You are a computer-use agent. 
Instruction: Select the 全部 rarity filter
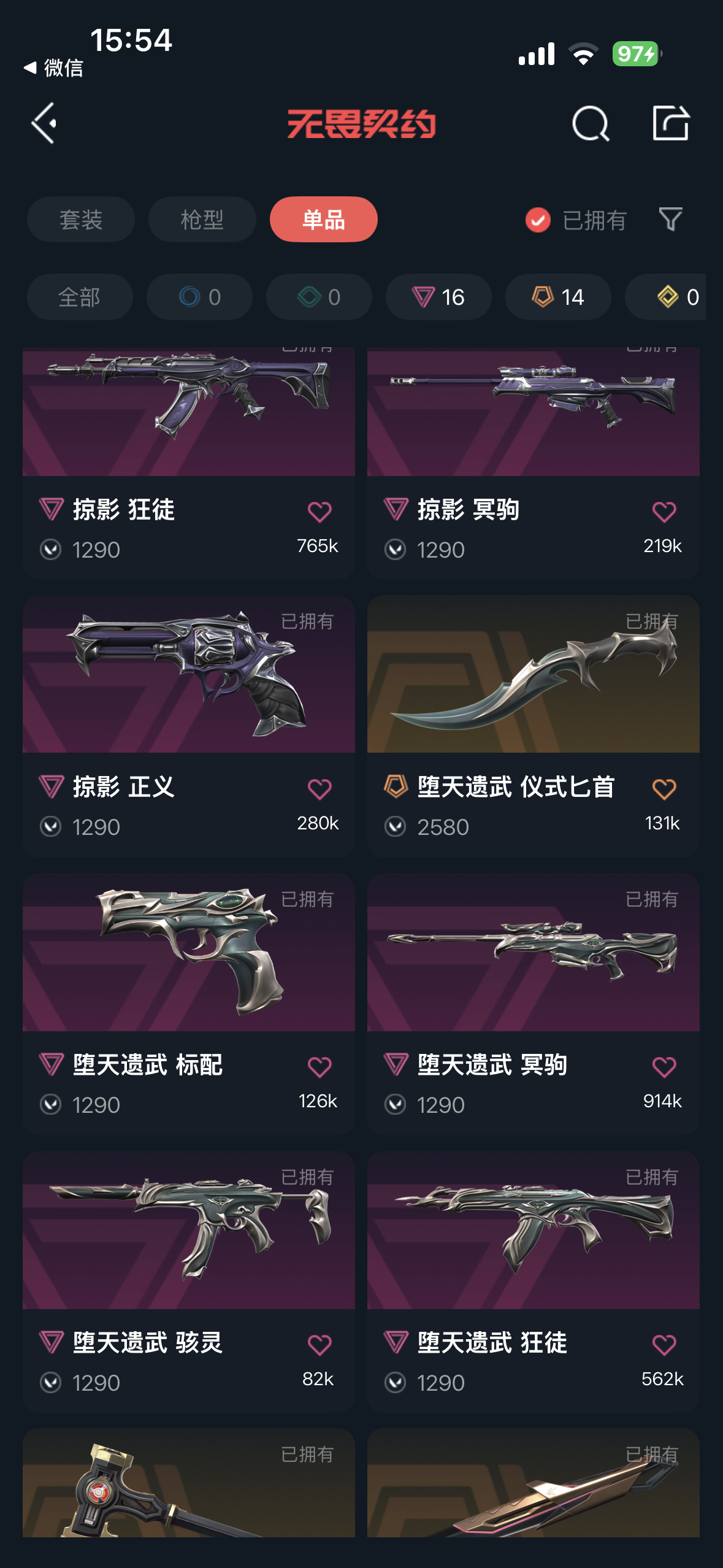(80, 297)
